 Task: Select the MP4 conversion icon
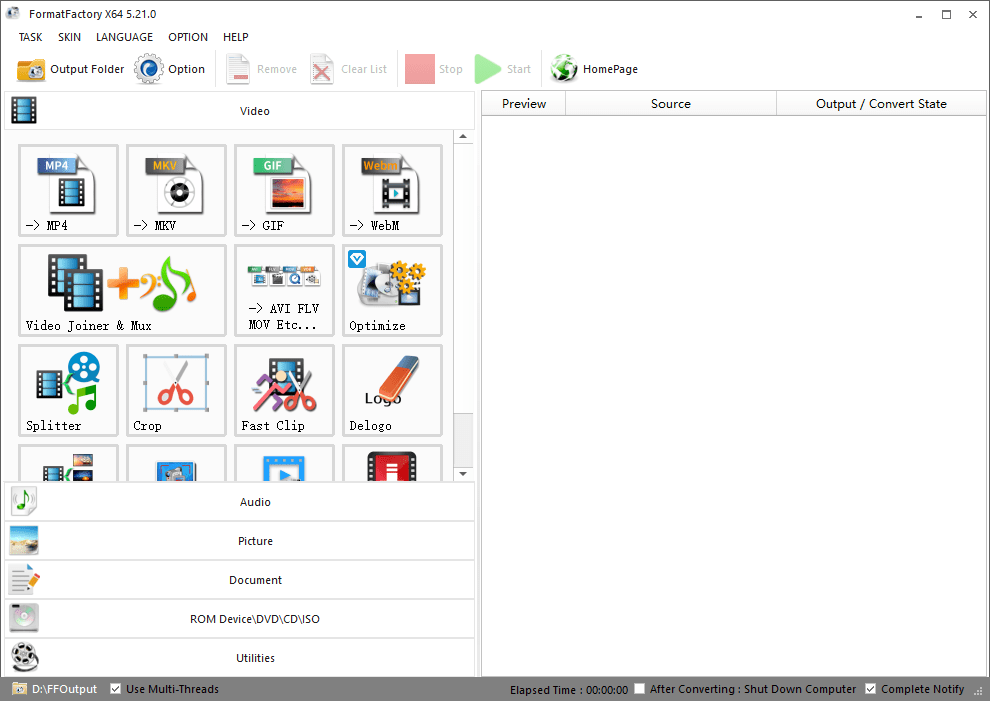[x=68, y=190]
